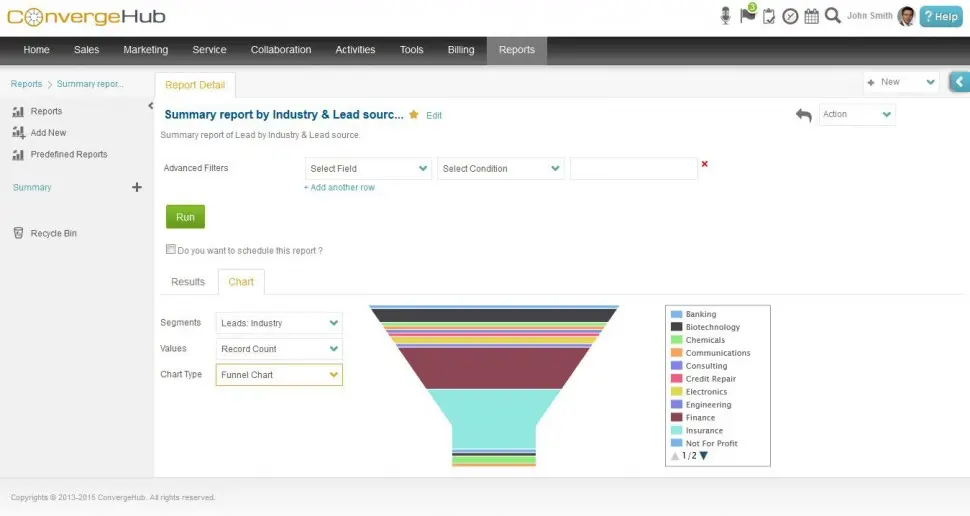Click the Edit link beside title
The image size is (970, 516).
pos(434,116)
